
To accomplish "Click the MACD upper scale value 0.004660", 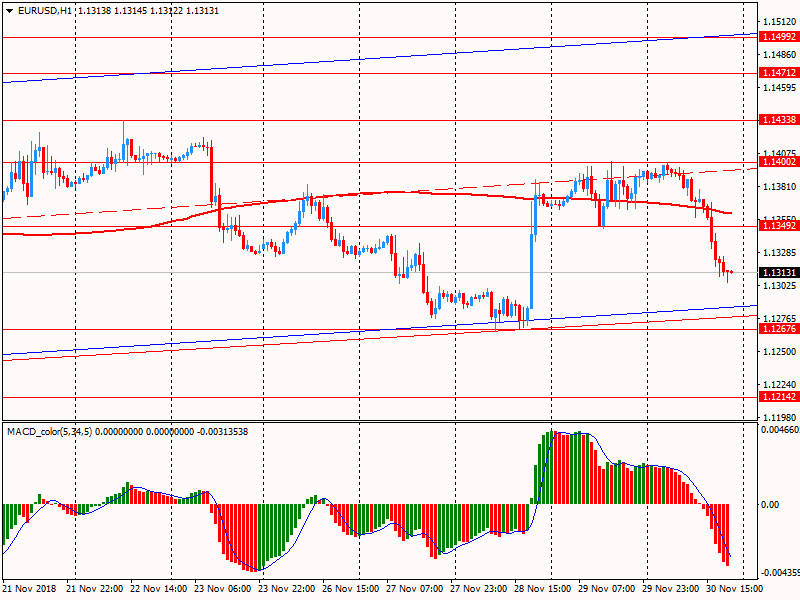I will (780, 430).
